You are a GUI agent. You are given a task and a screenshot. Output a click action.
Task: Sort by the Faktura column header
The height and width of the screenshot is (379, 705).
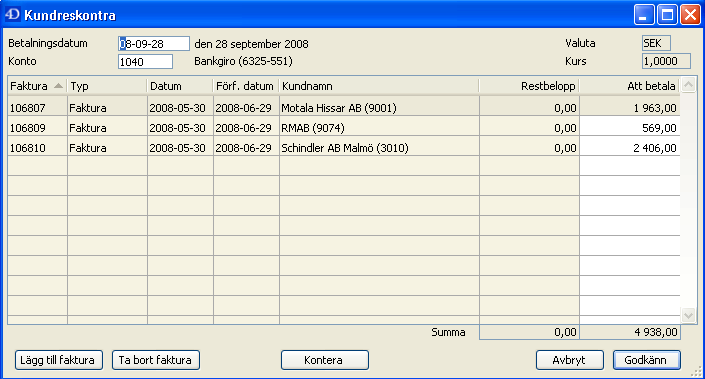[37, 86]
